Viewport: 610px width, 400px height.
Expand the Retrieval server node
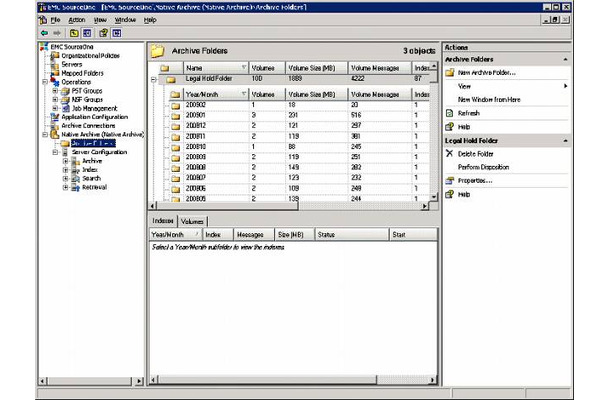(x=66, y=187)
